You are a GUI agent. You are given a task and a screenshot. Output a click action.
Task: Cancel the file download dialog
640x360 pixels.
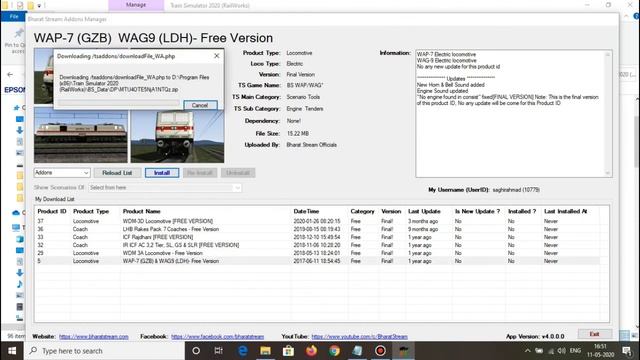200,105
